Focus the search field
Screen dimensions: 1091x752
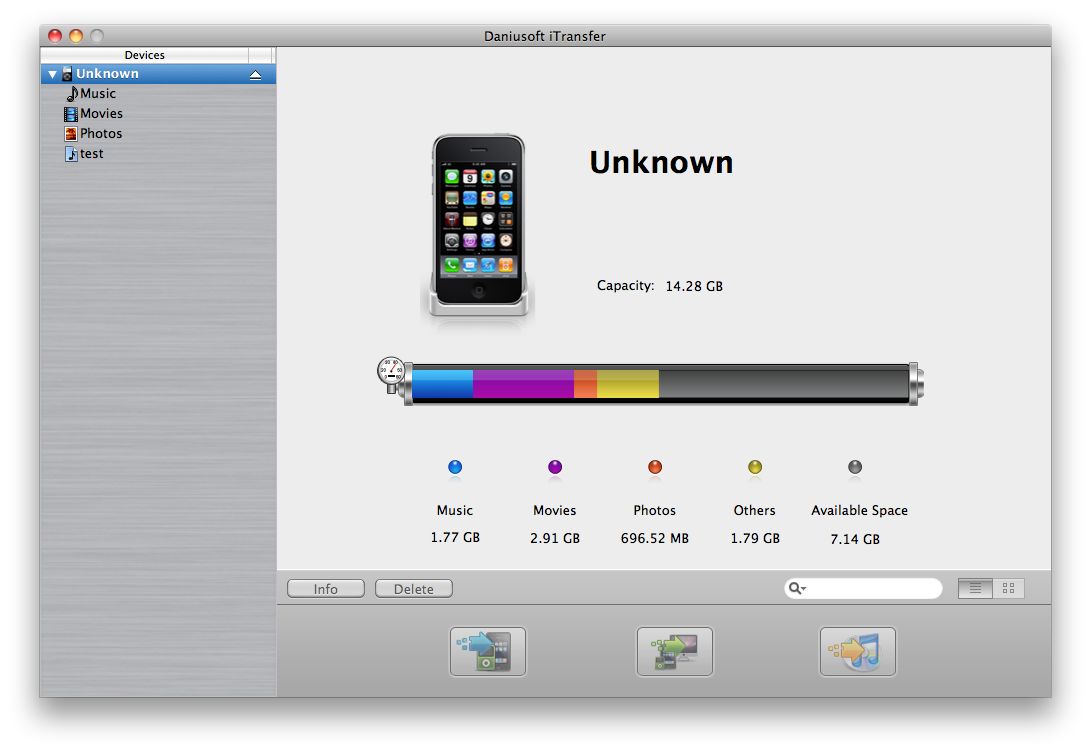[863, 589]
